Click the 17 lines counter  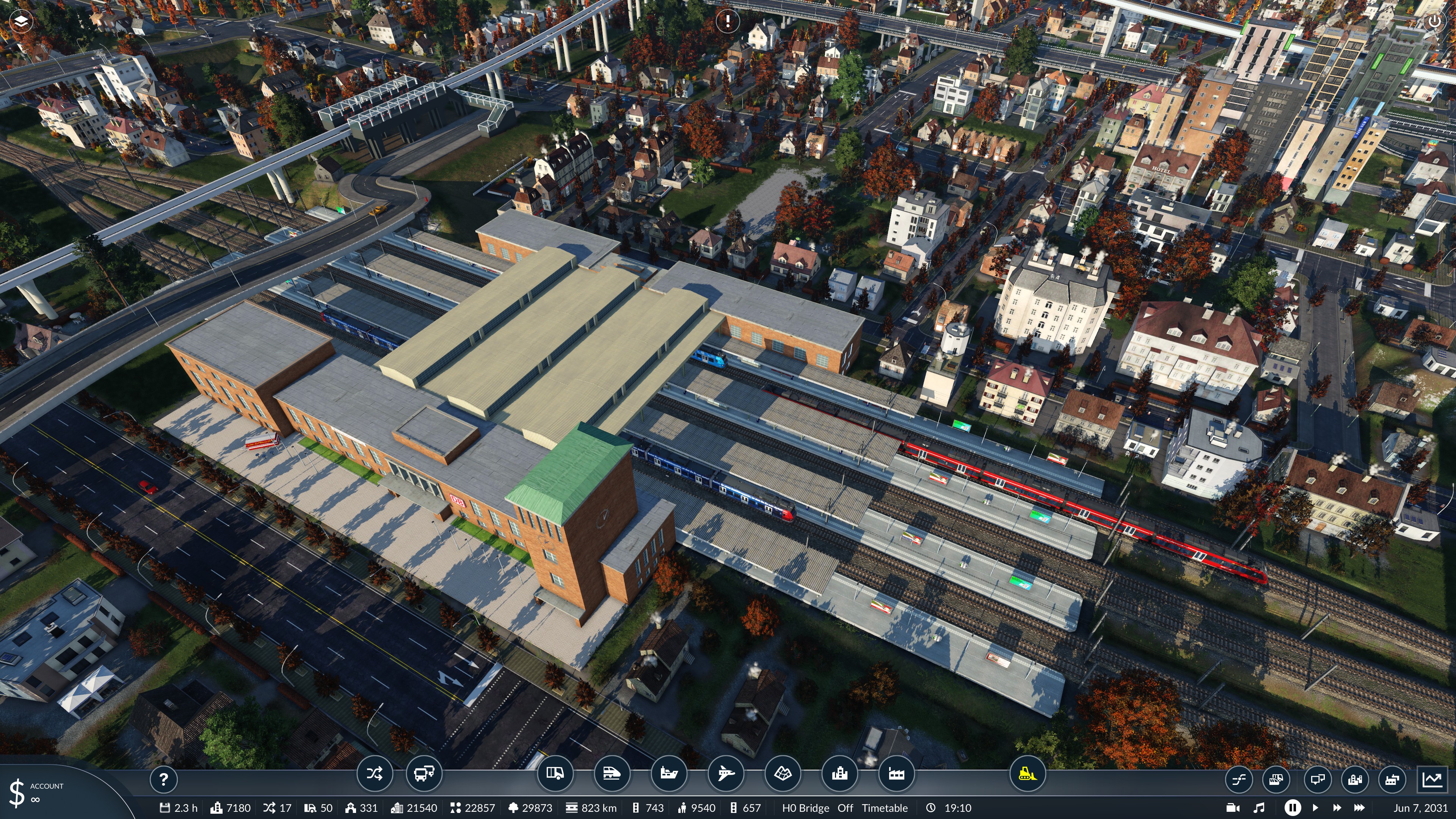278,808
